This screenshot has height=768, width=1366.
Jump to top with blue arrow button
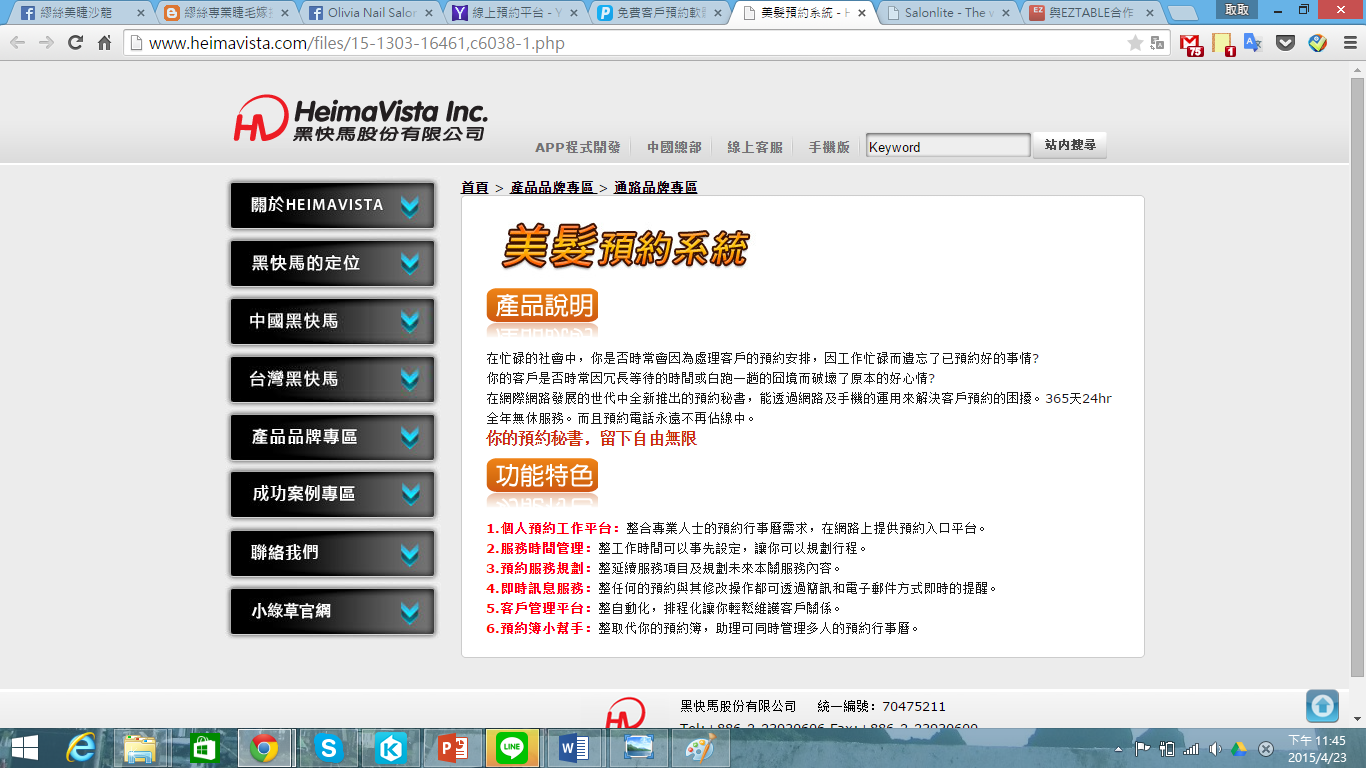pyautogui.click(x=1322, y=706)
